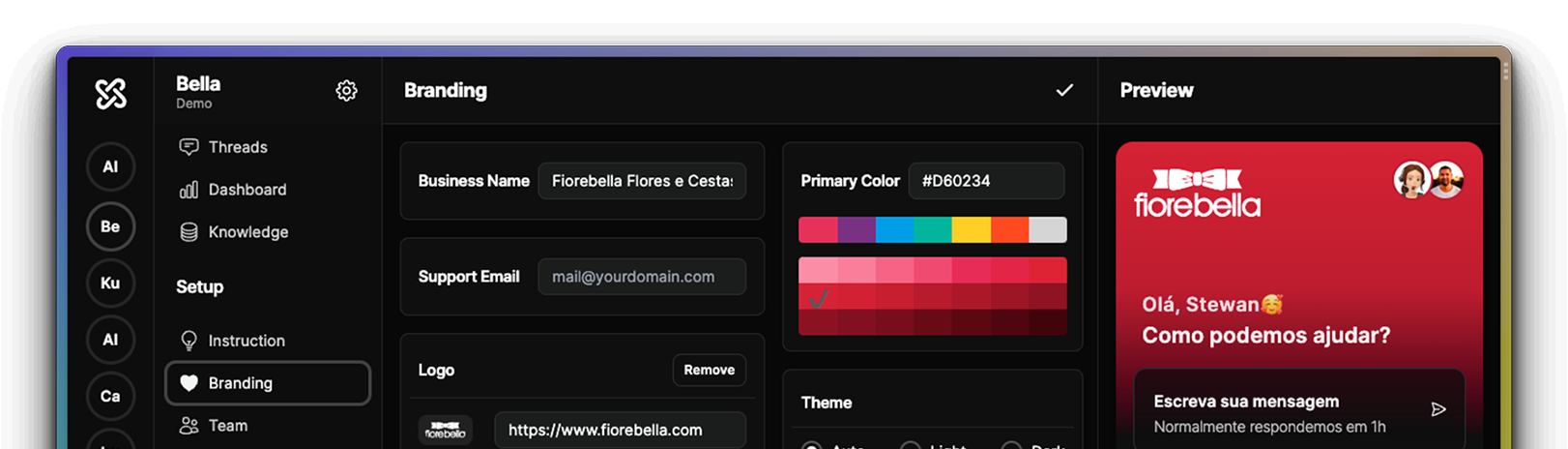Click the Business Name field
Viewport: 1568px width, 449px height.
click(x=642, y=181)
